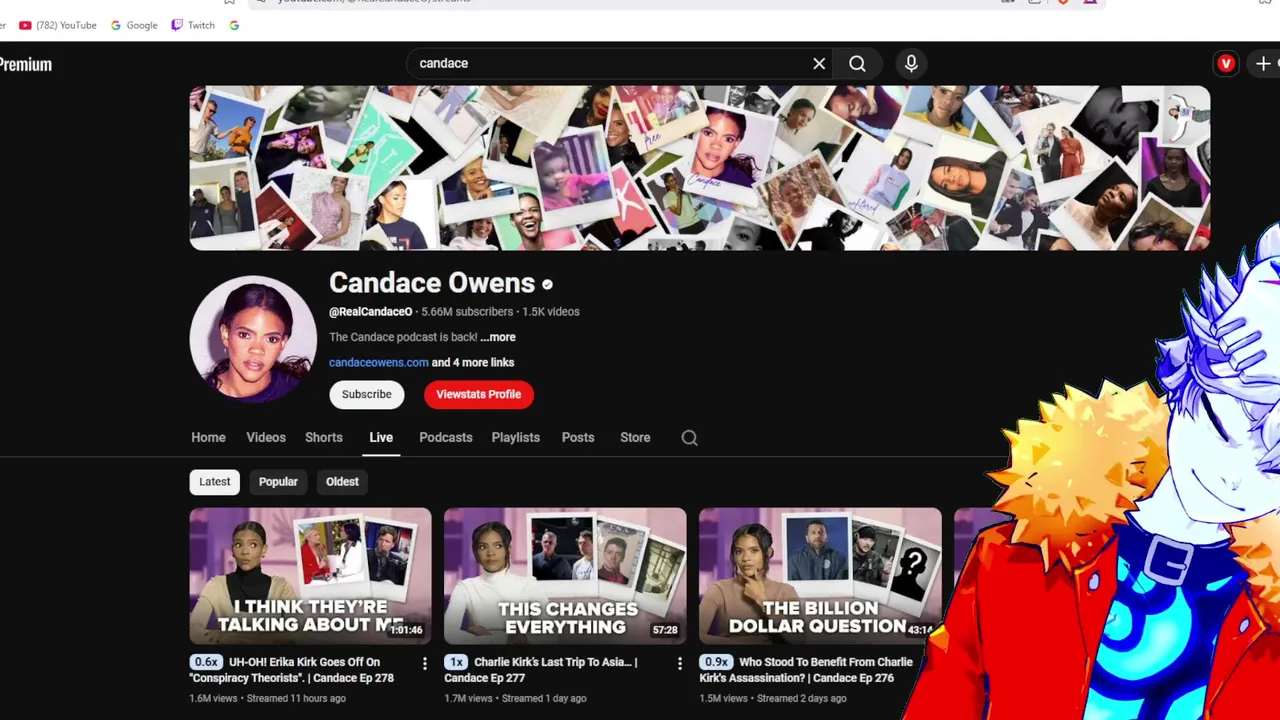Click the Premium logo text
1280x720 pixels.
tap(26, 64)
